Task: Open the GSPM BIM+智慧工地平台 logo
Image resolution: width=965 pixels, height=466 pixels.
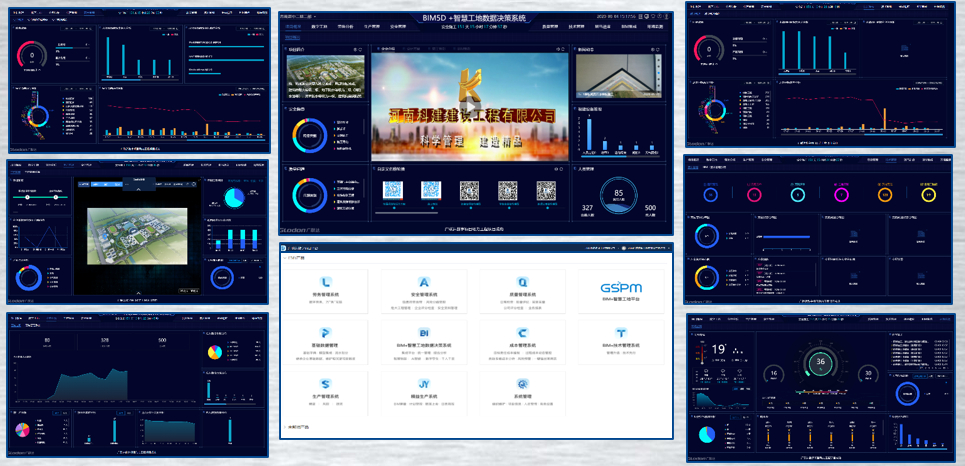Action: pos(621,289)
